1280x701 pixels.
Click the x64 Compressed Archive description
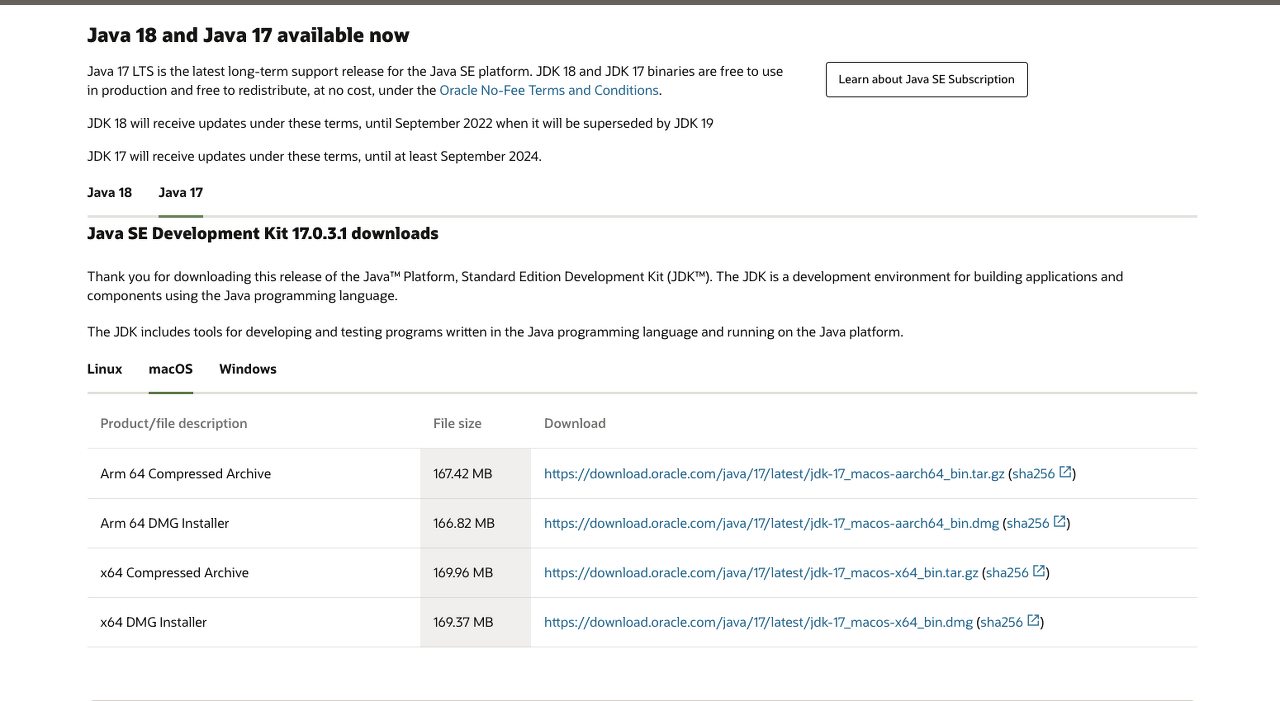tap(174, 573)
